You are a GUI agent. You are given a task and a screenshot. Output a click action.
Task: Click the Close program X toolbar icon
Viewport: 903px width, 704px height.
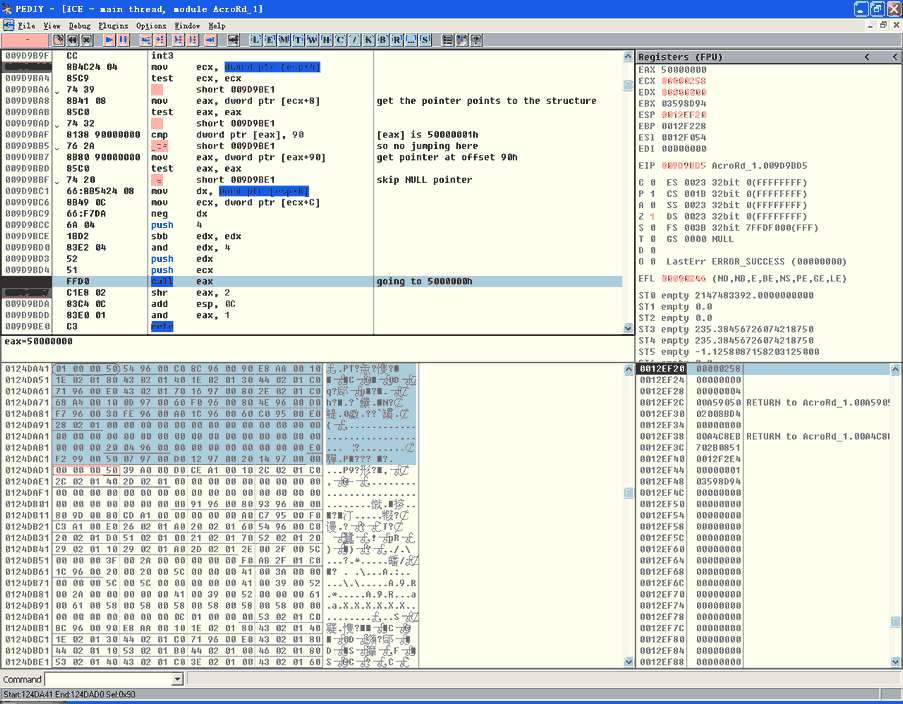[x=87, y=40]
